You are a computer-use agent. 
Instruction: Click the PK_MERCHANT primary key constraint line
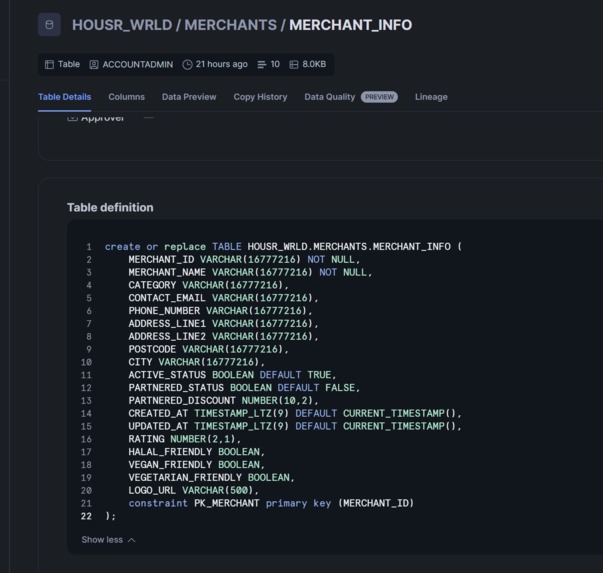(x=271, y=503)
